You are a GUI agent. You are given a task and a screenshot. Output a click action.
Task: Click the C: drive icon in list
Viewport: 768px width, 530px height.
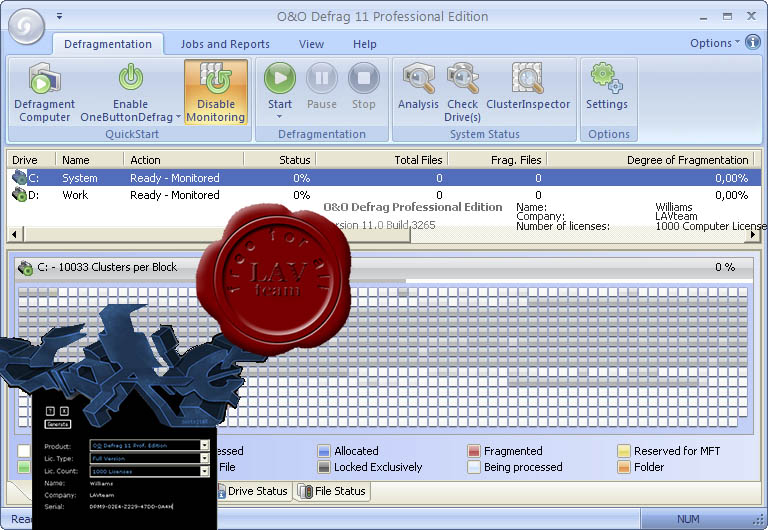point(19,177)
